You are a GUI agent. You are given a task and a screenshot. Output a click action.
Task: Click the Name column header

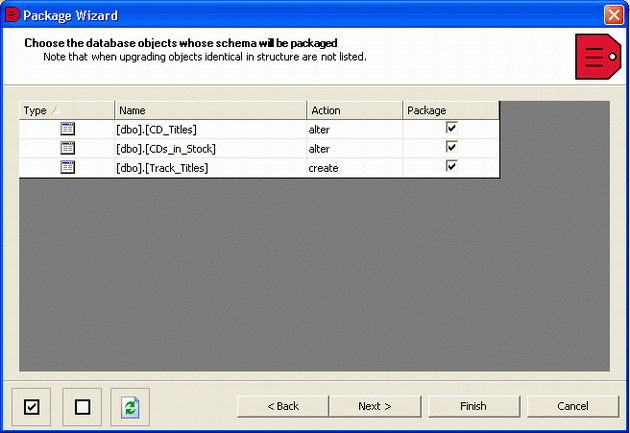211,110
